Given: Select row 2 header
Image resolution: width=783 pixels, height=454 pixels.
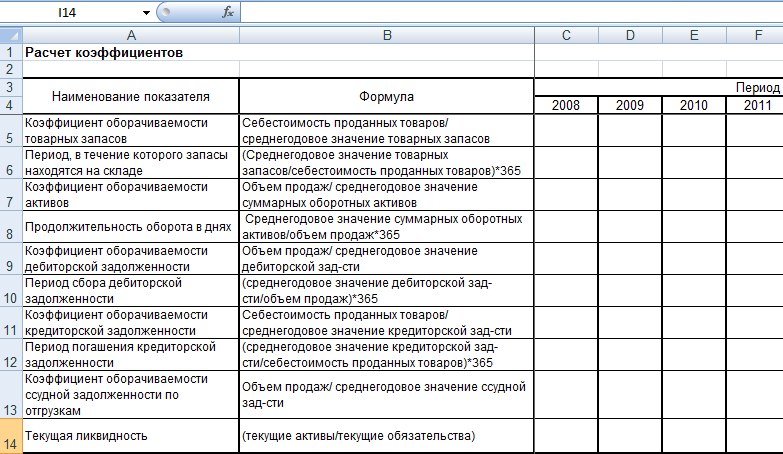Looking at the screenshot, I should click(11, 69).
